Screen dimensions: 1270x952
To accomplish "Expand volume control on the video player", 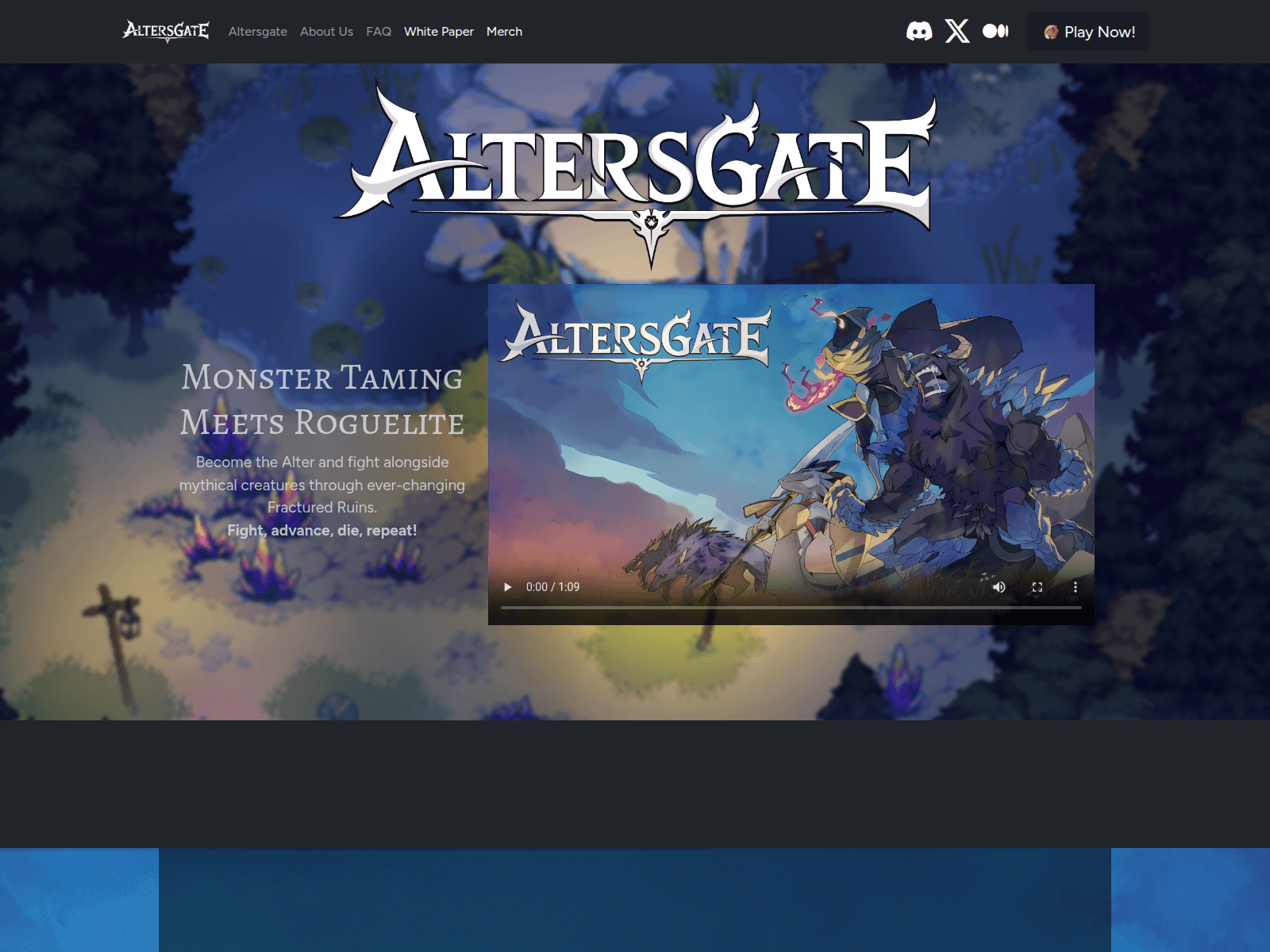I will pyautogui.click(x=999, y=587).
